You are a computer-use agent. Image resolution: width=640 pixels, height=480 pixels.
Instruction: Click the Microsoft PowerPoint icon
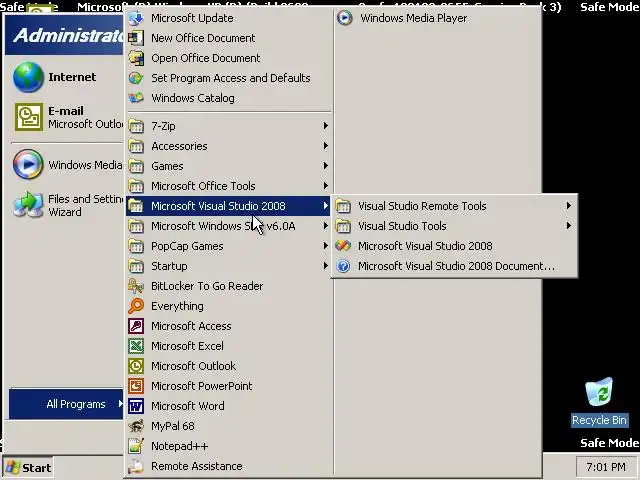coord(136,386)
